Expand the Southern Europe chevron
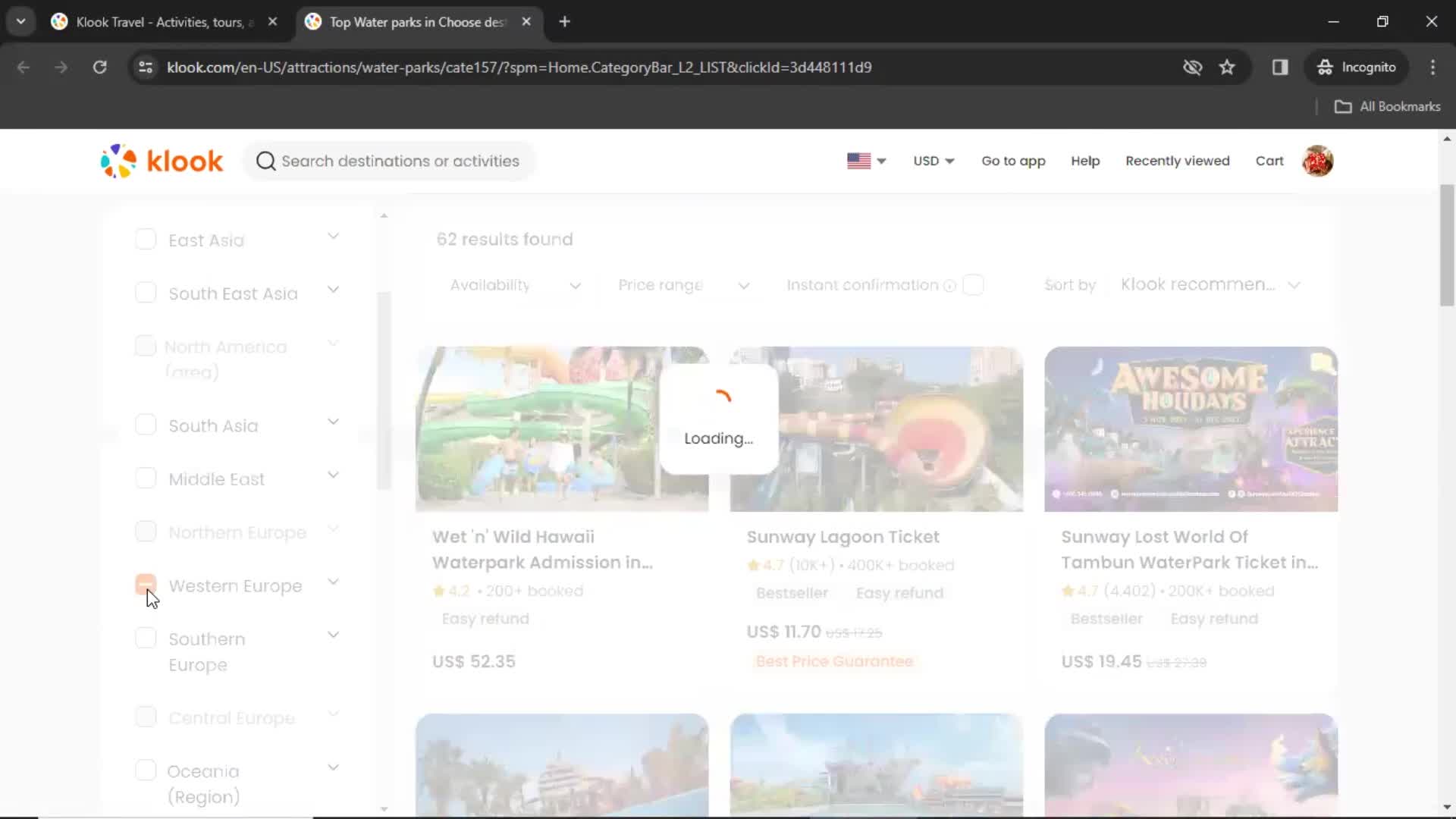The height and width of the screenshot is (819, 1456). (333, 635)
